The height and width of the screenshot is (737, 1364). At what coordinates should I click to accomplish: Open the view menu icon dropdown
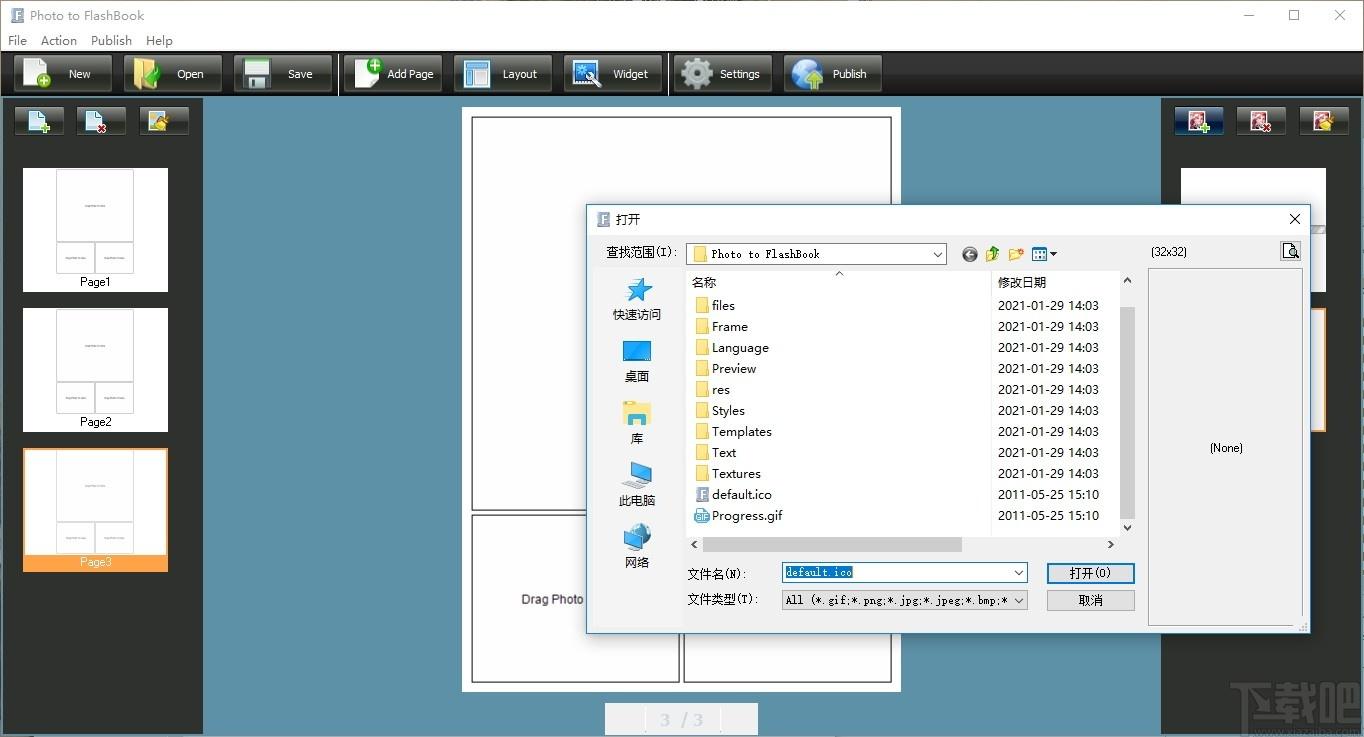(x=1044, y=254)
